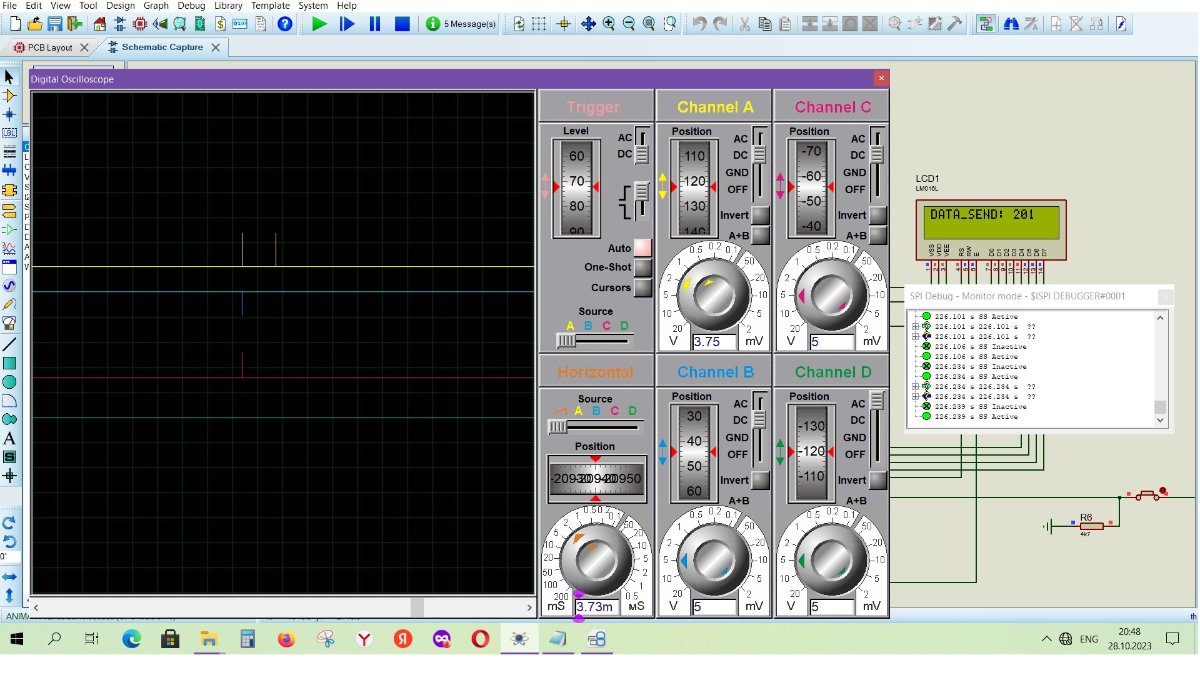Save the project with the floppy disk icon
Screen dimensions: 1200x675
pyautogui.click(x=55, y=24)
